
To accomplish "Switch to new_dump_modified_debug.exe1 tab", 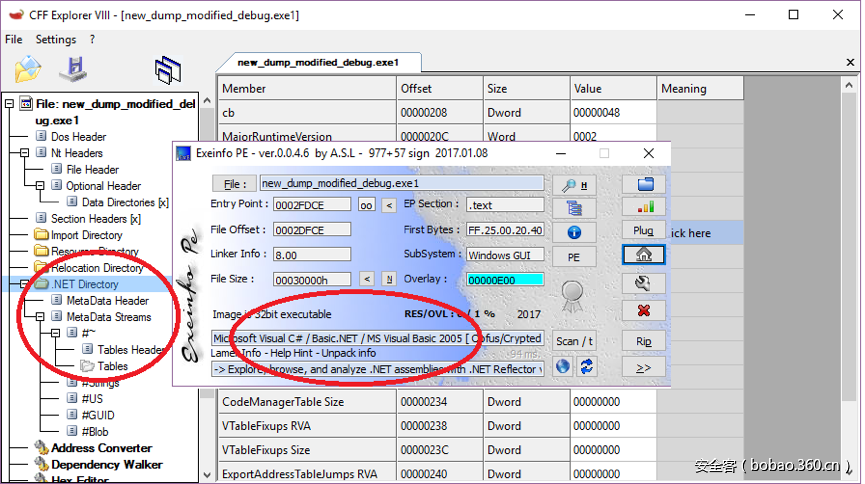I will click(317, 62).
